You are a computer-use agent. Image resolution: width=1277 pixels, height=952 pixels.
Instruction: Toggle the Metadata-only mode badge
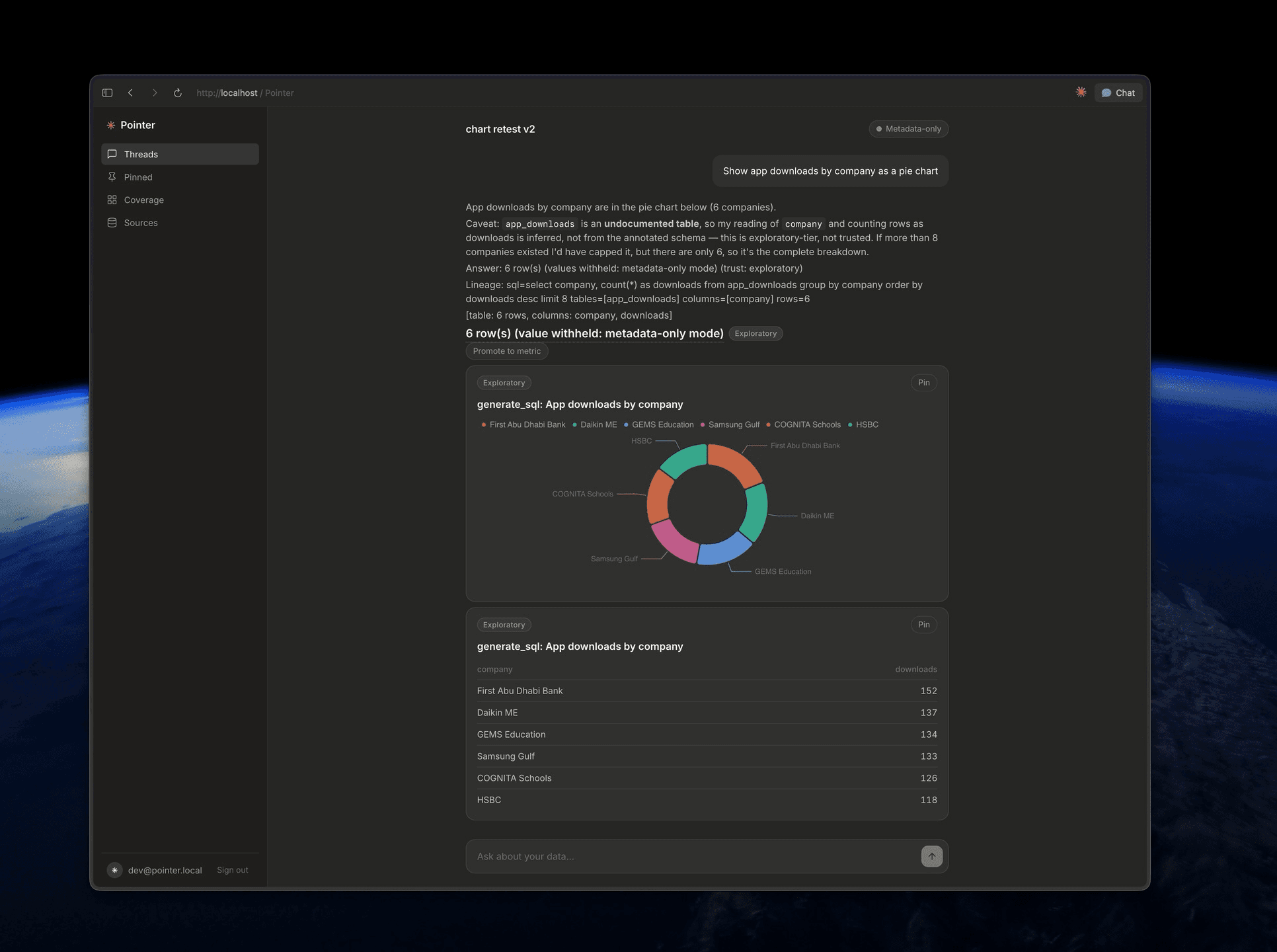click(908, 129)
